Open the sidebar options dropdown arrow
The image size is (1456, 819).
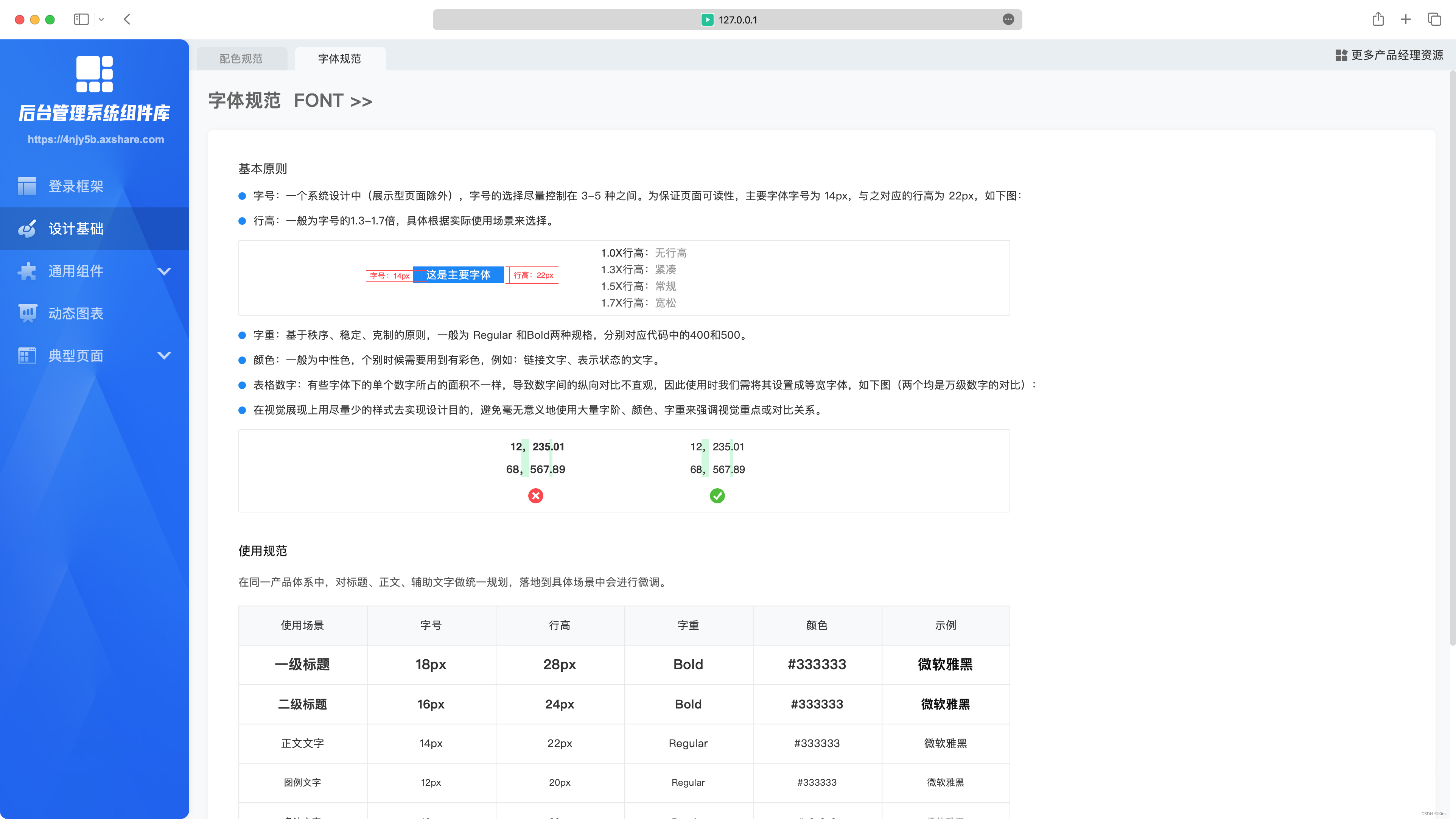coord(101,19)
